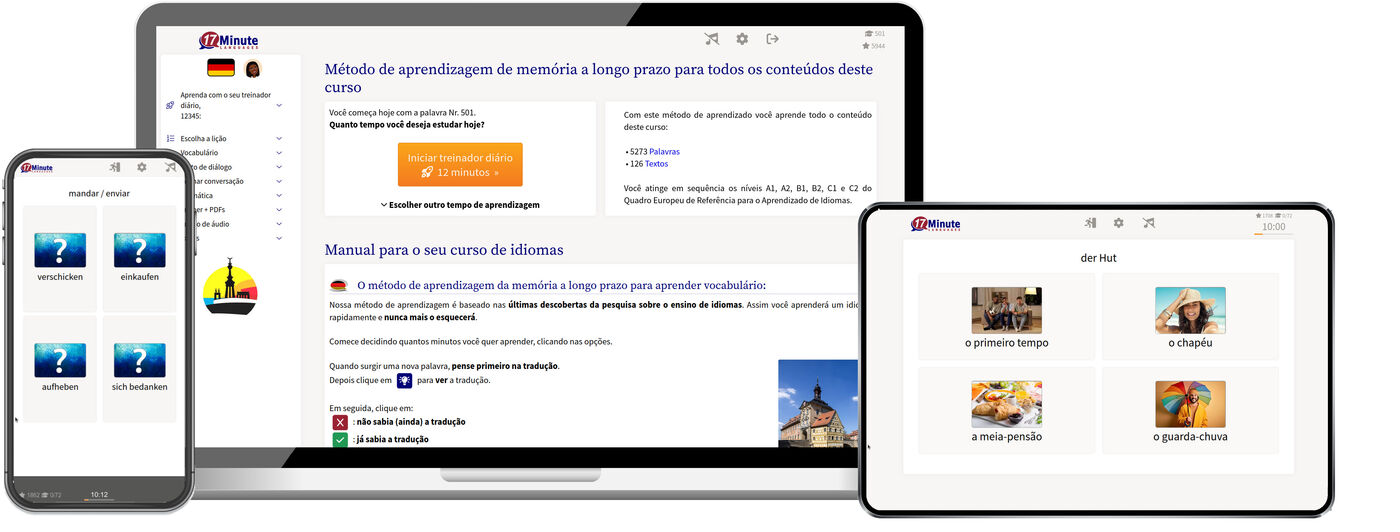Select the 'o guarda-chuva' card on tablet
1400x532 pixels.
tap(1190, 410)
